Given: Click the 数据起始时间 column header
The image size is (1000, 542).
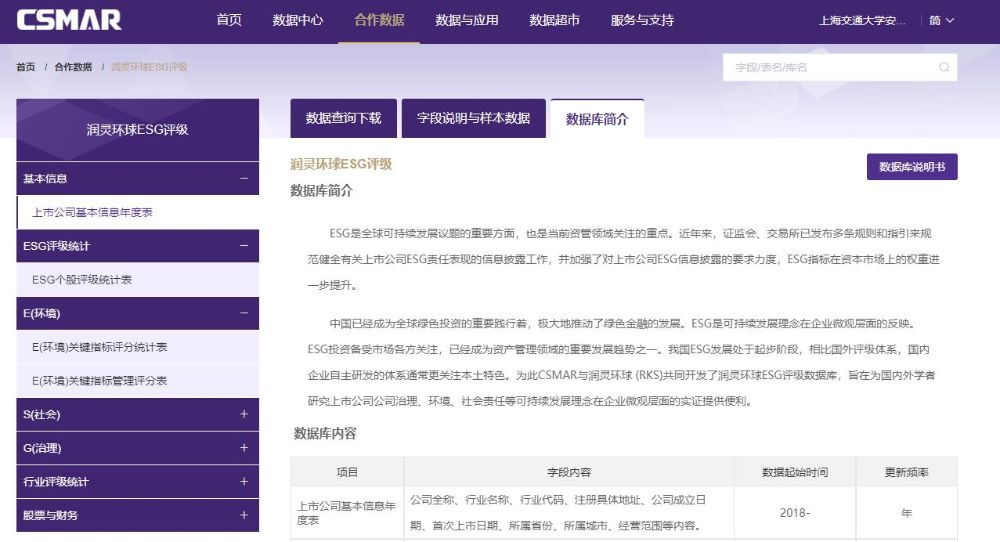Looking at the screenshot, I should (x=795, y=472).
